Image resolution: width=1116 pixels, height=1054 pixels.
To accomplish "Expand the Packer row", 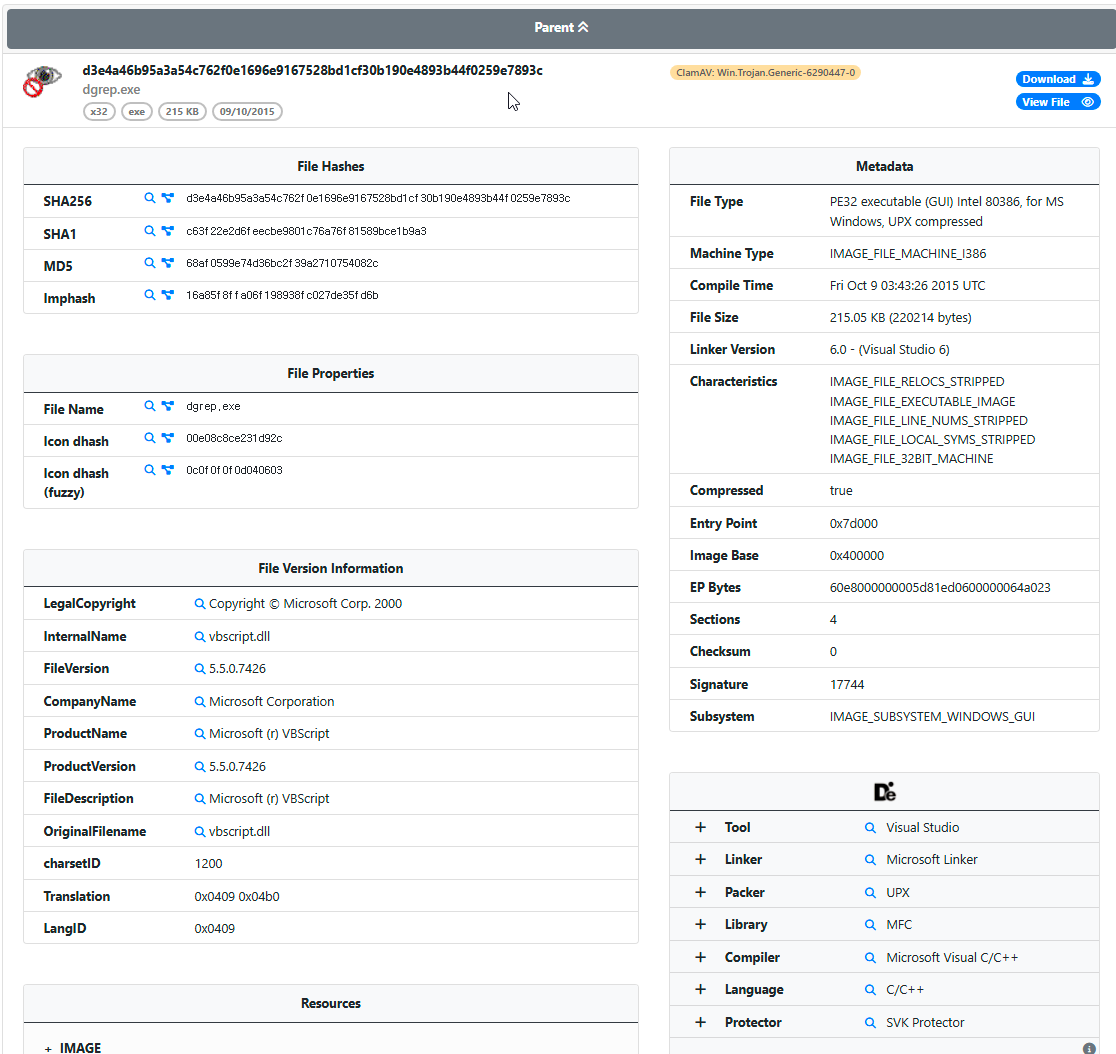I will 700,892.
